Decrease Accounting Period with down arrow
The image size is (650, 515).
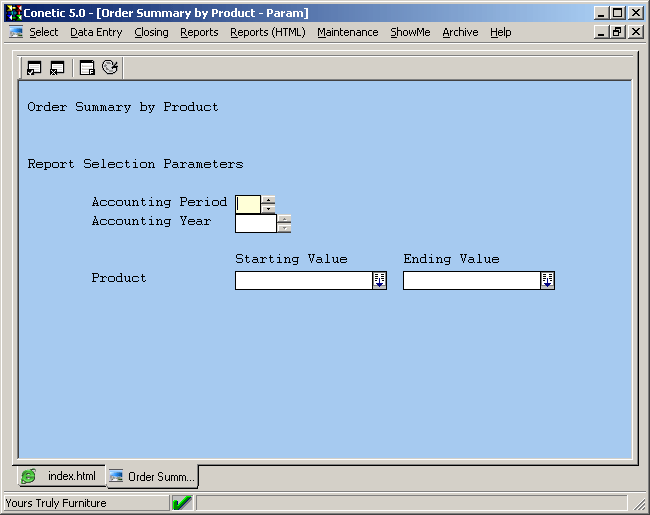tap(268, 208)
